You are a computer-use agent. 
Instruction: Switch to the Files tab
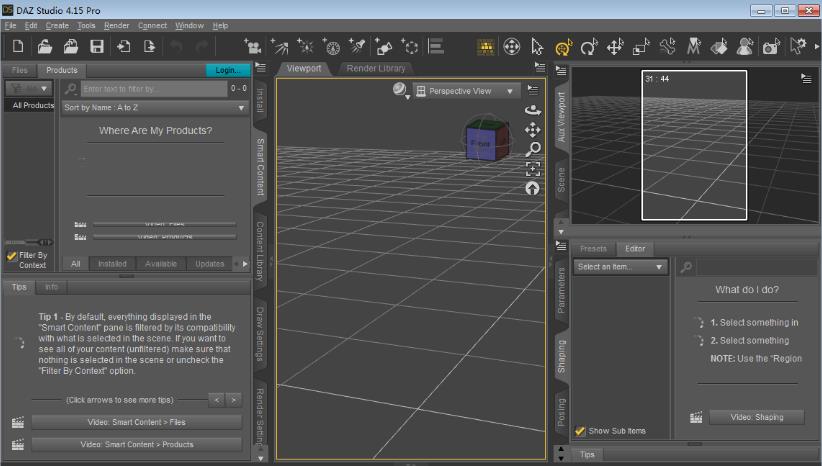(19, 70)
